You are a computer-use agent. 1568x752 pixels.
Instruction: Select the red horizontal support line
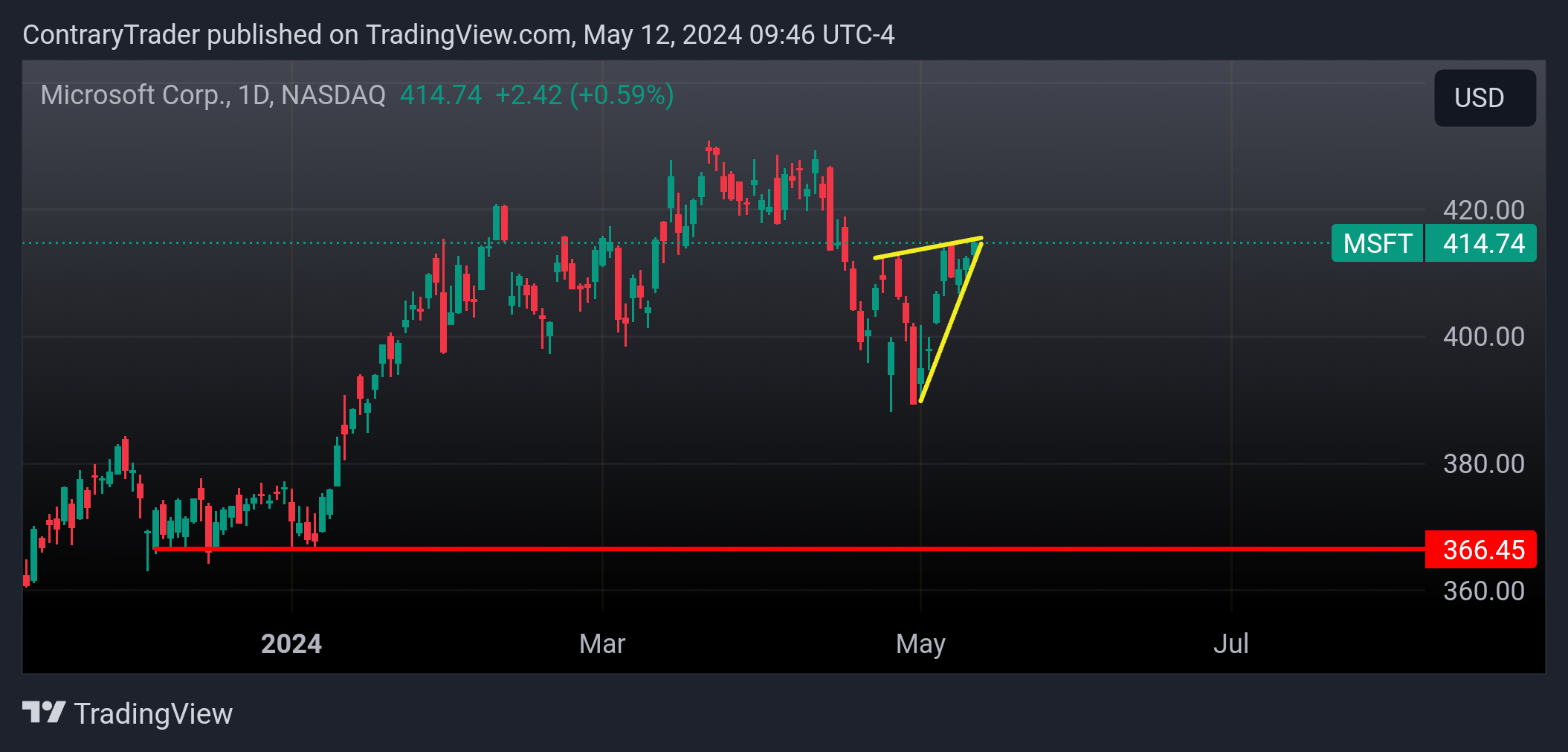(x=788, y=549)
